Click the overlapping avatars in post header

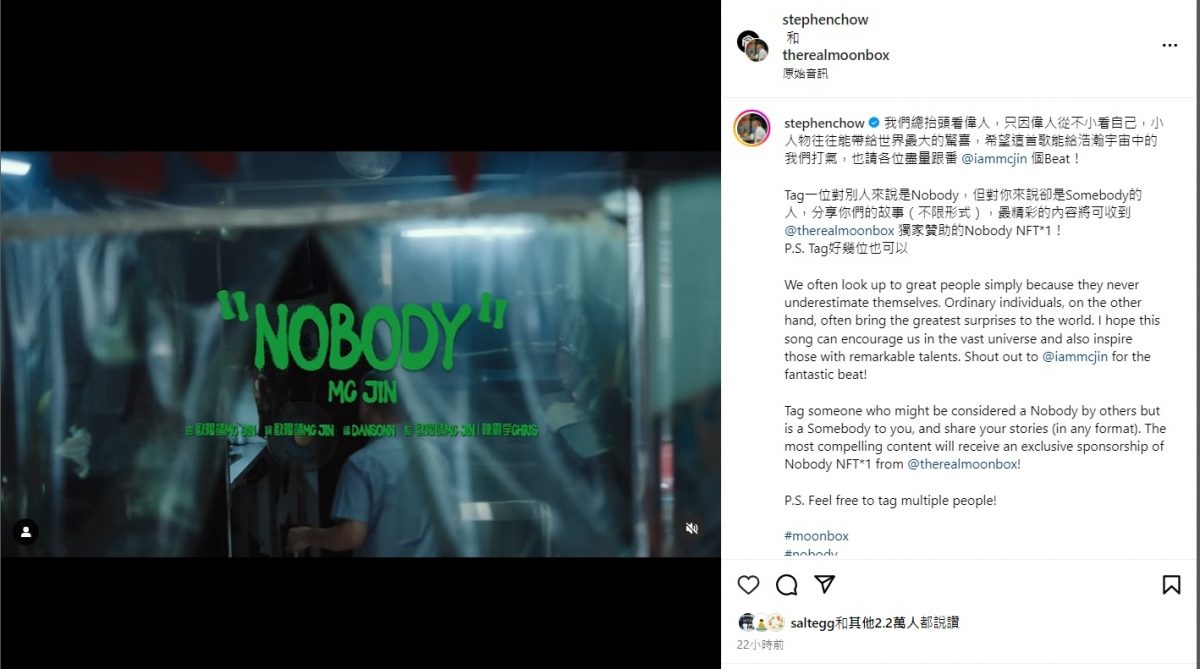752,46
